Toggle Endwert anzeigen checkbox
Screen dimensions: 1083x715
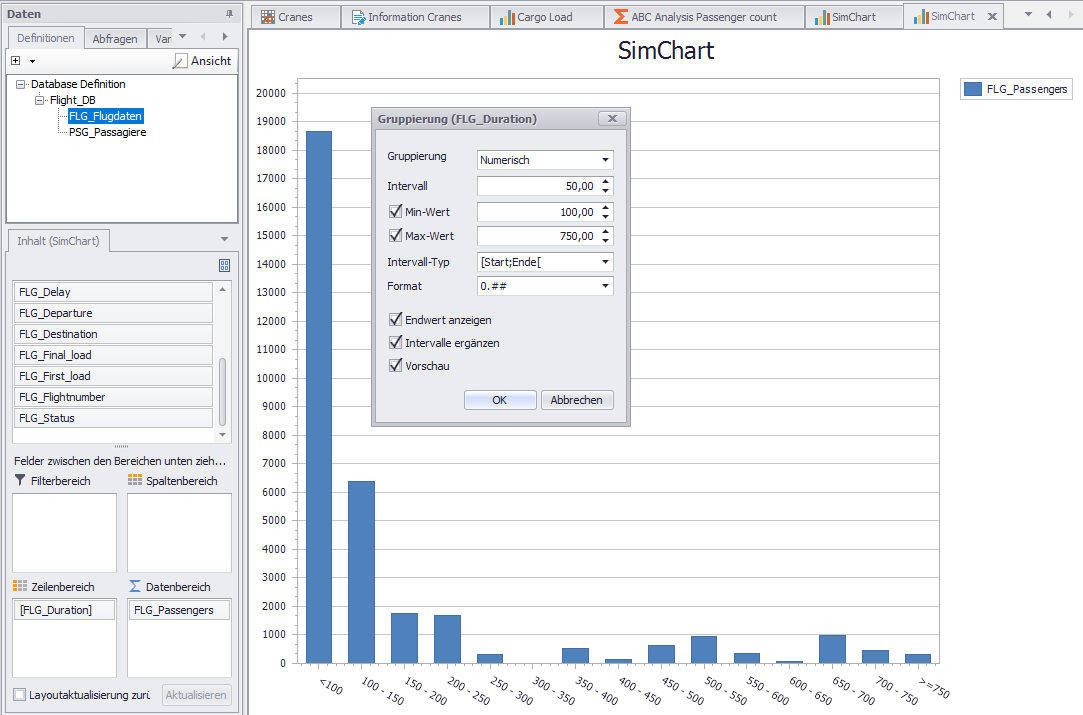pyautogui.click(x=395, y=320)
